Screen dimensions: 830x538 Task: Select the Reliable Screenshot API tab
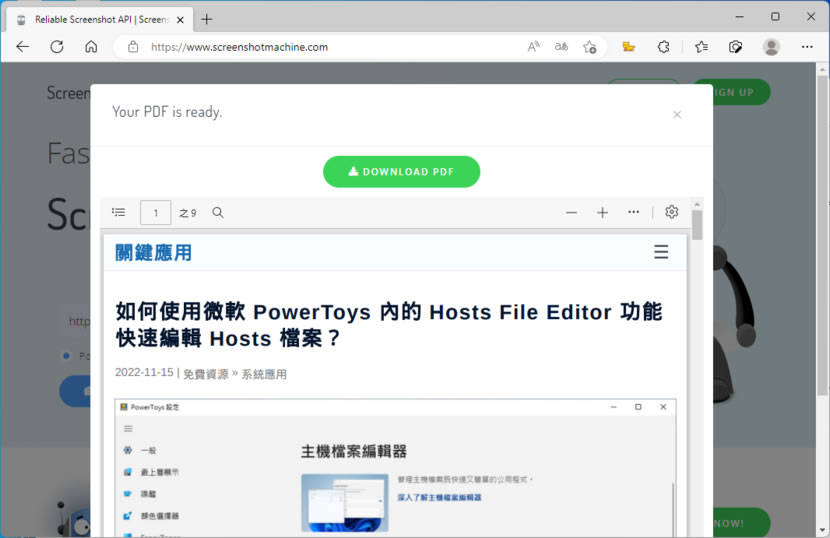point(101,20)
